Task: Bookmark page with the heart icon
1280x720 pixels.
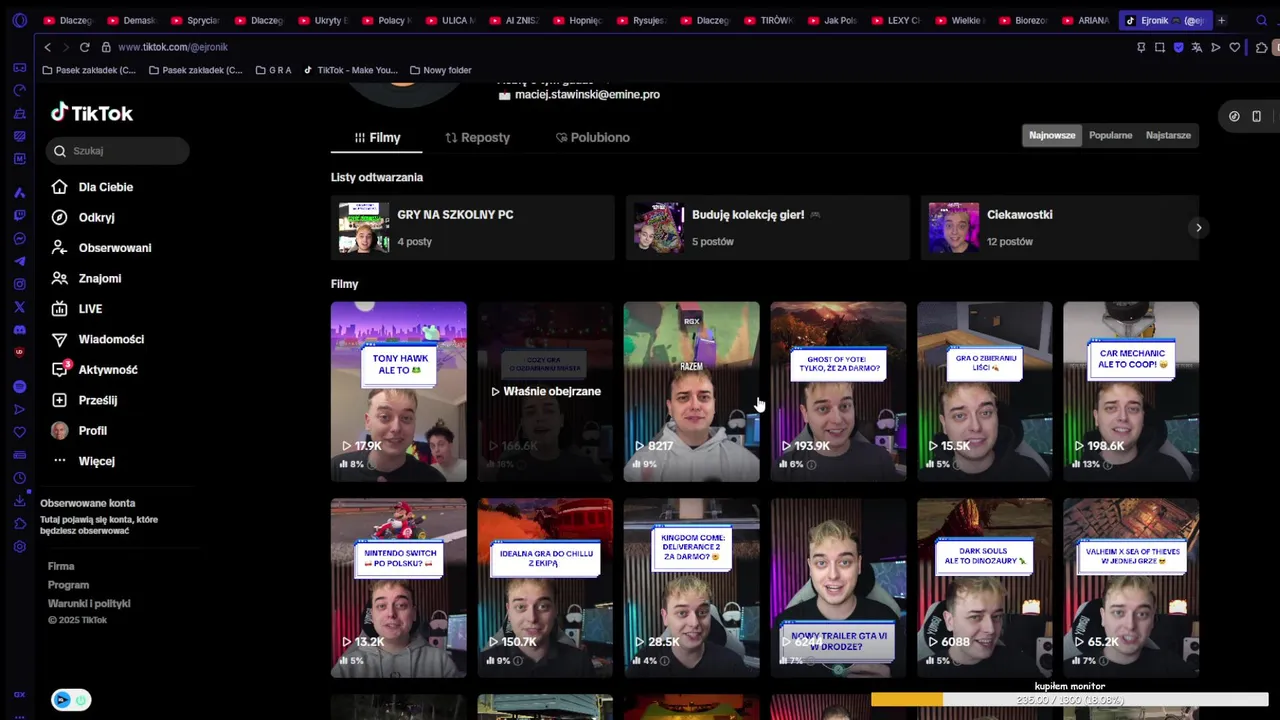Action: [1235, 47]
